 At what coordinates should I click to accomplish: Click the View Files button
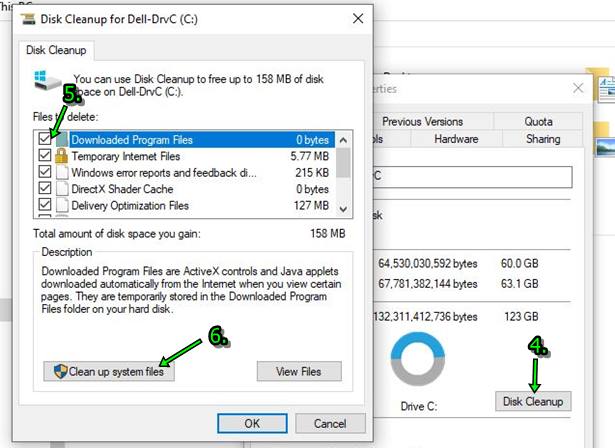[299, 372]
